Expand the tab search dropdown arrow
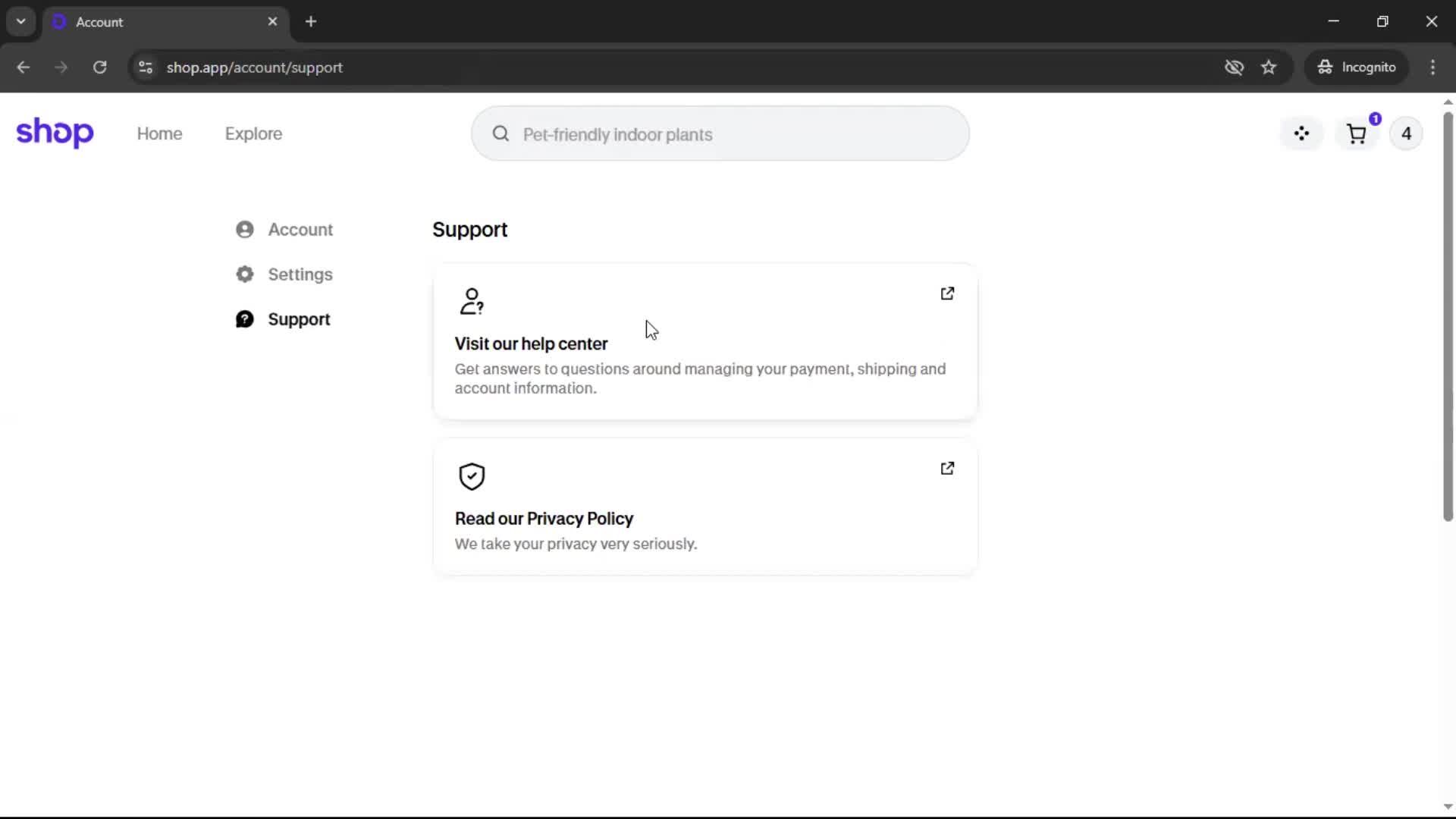1456x819 pixels. pos(20,21)
